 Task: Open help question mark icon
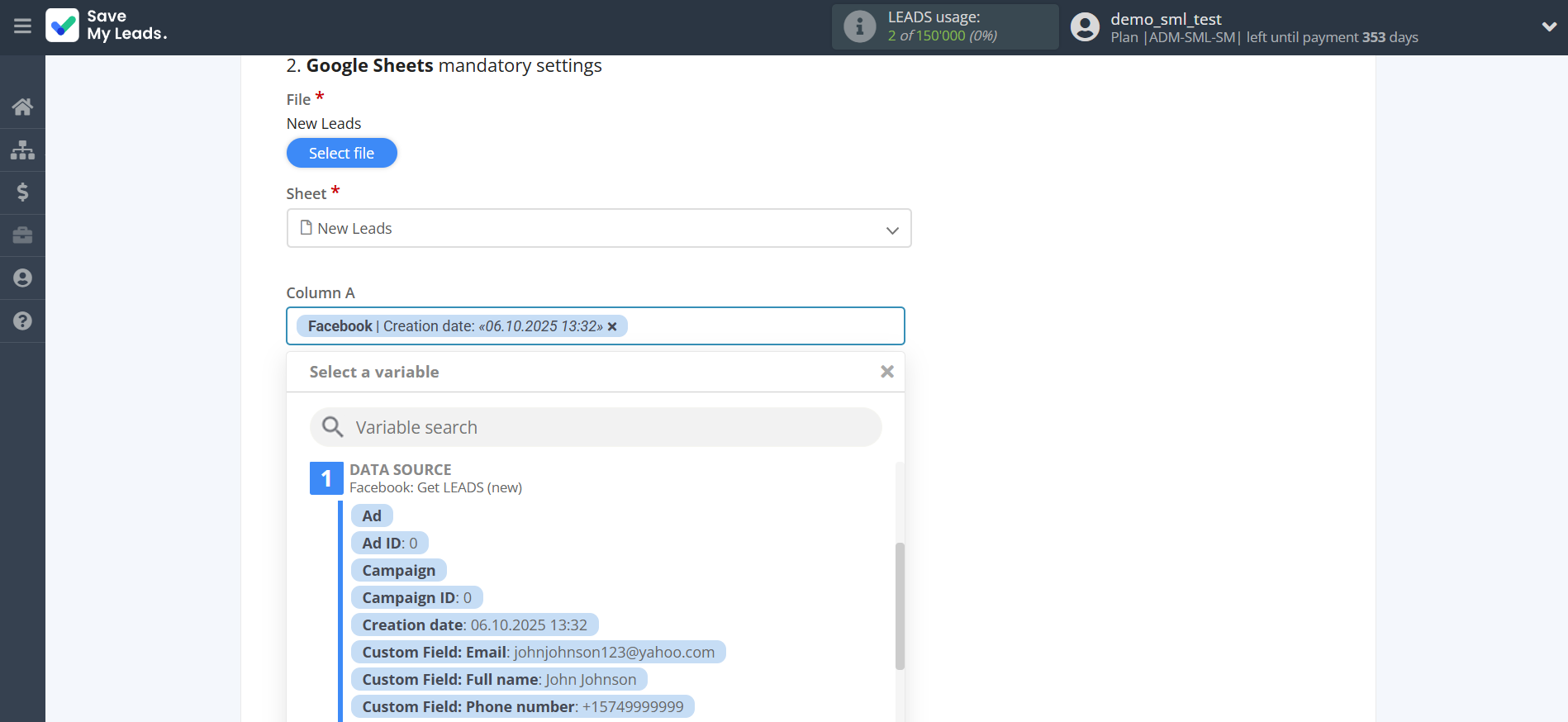(x=22, y=321)
